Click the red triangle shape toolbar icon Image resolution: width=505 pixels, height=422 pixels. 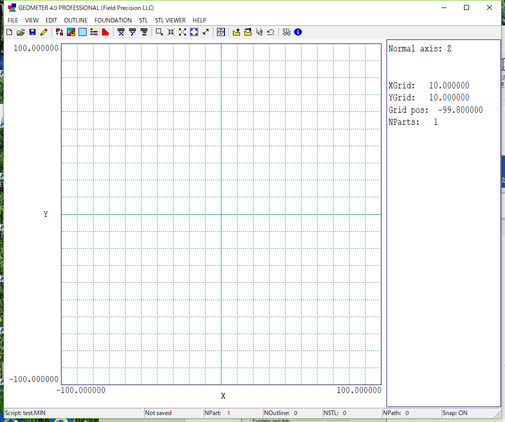[x=105, y=32]
